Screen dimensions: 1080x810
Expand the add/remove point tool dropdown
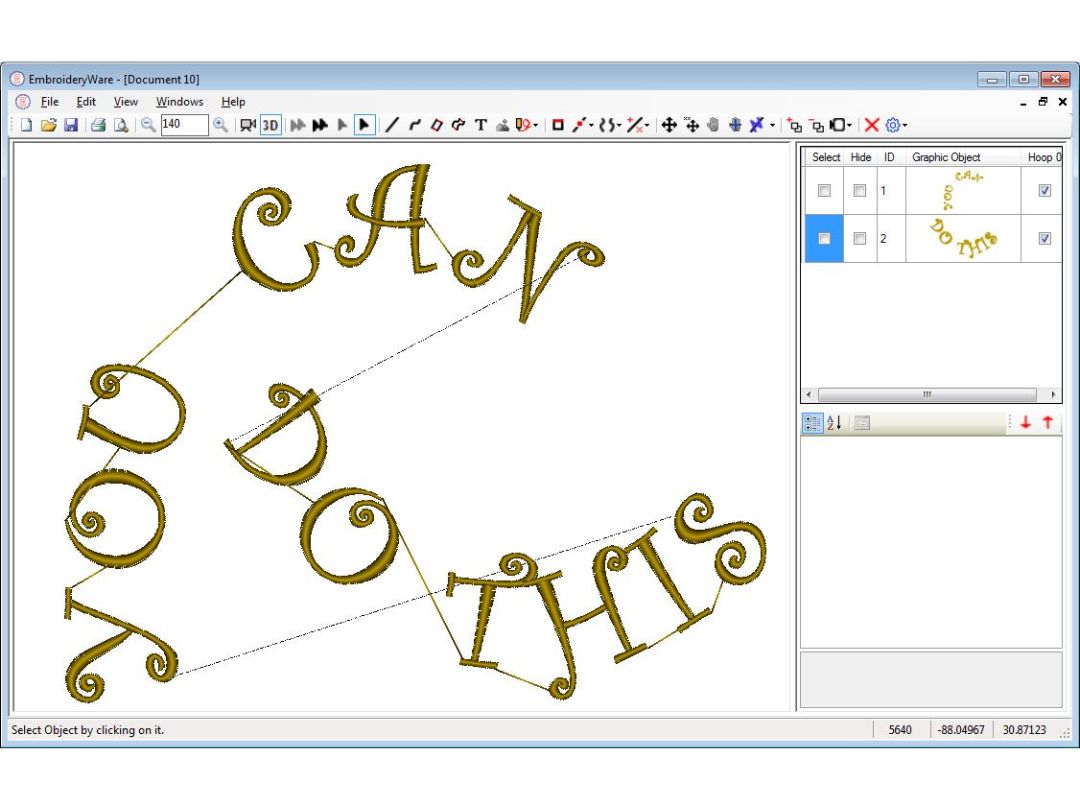coord(647,125)
